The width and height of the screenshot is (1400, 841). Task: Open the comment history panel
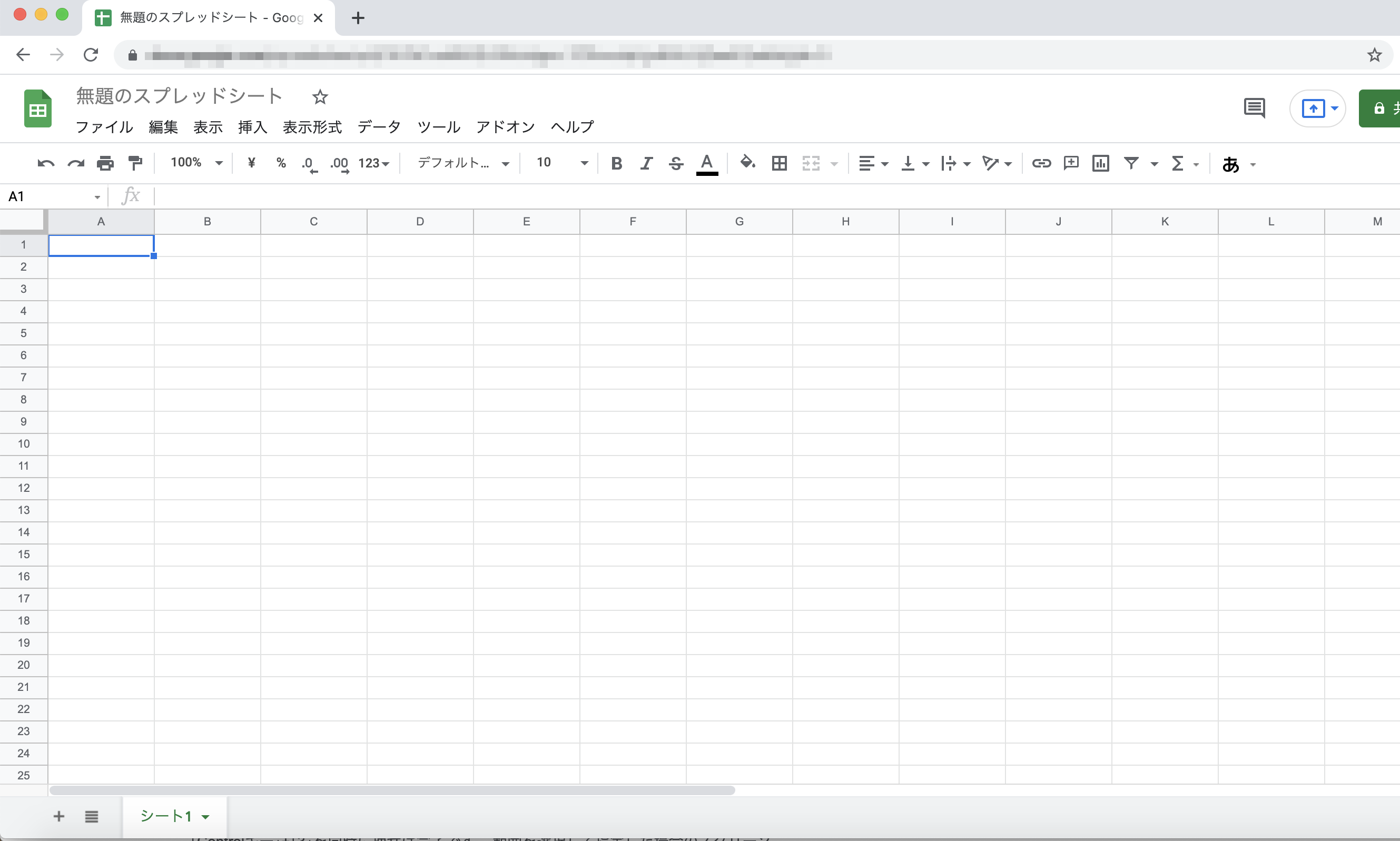(x=1255, y=107)
